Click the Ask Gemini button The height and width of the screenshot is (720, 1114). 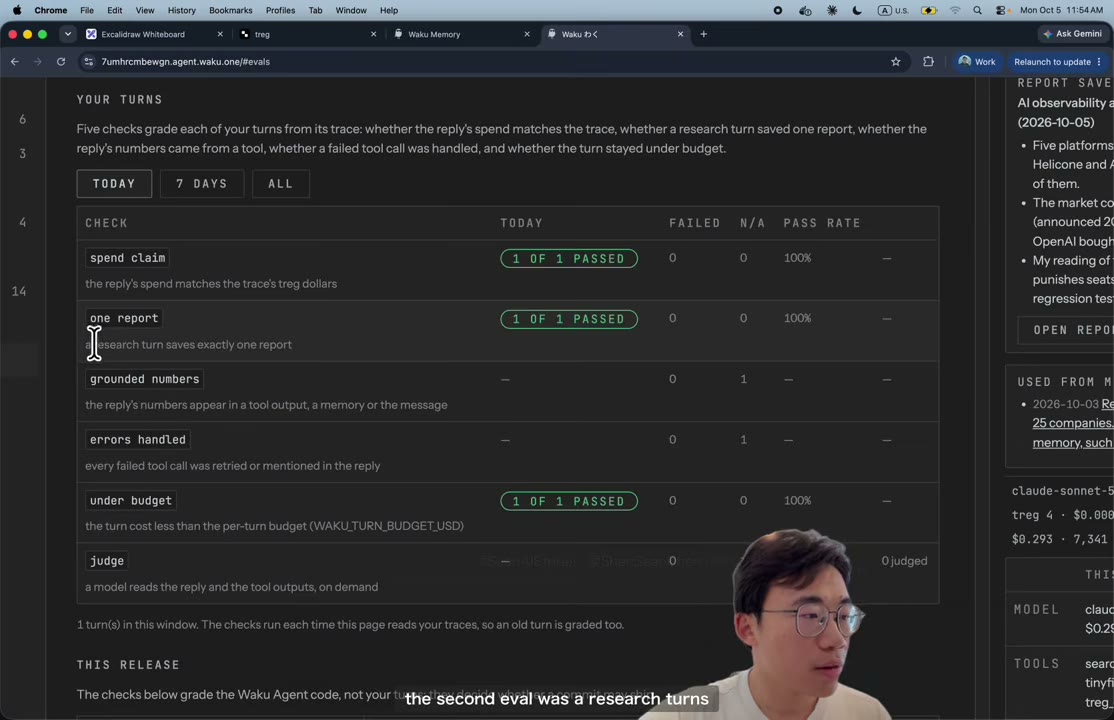[1074, 34]
